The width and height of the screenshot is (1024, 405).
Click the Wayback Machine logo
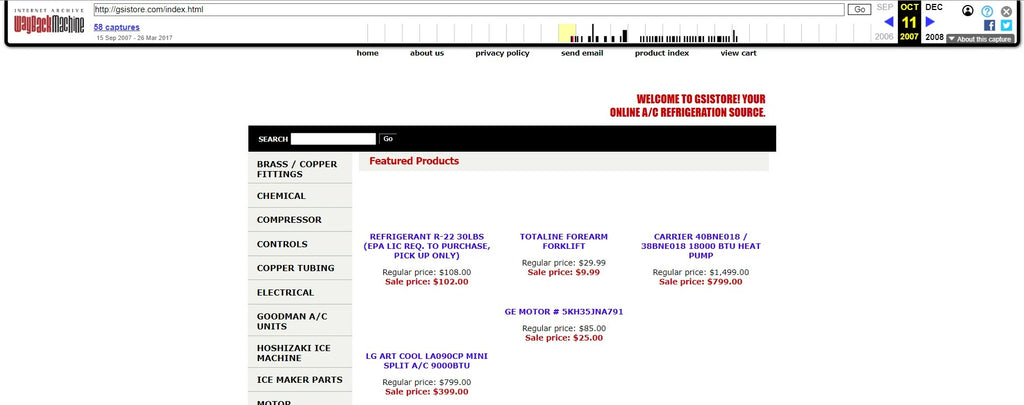point(48,22)
